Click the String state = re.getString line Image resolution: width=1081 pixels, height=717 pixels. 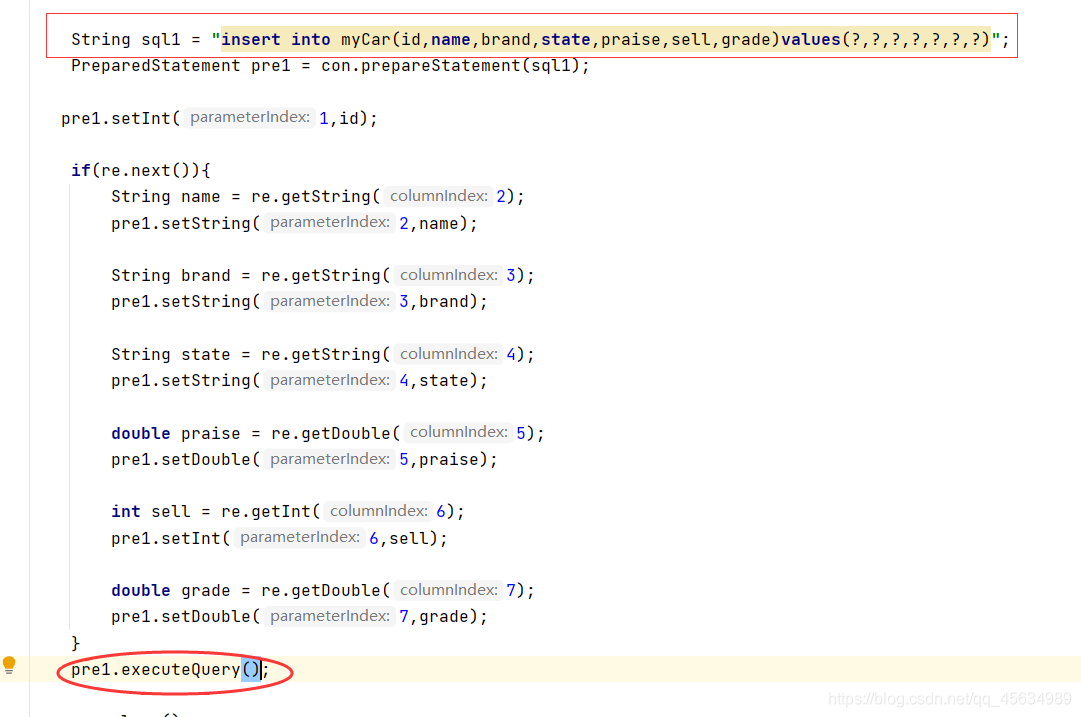323,354
